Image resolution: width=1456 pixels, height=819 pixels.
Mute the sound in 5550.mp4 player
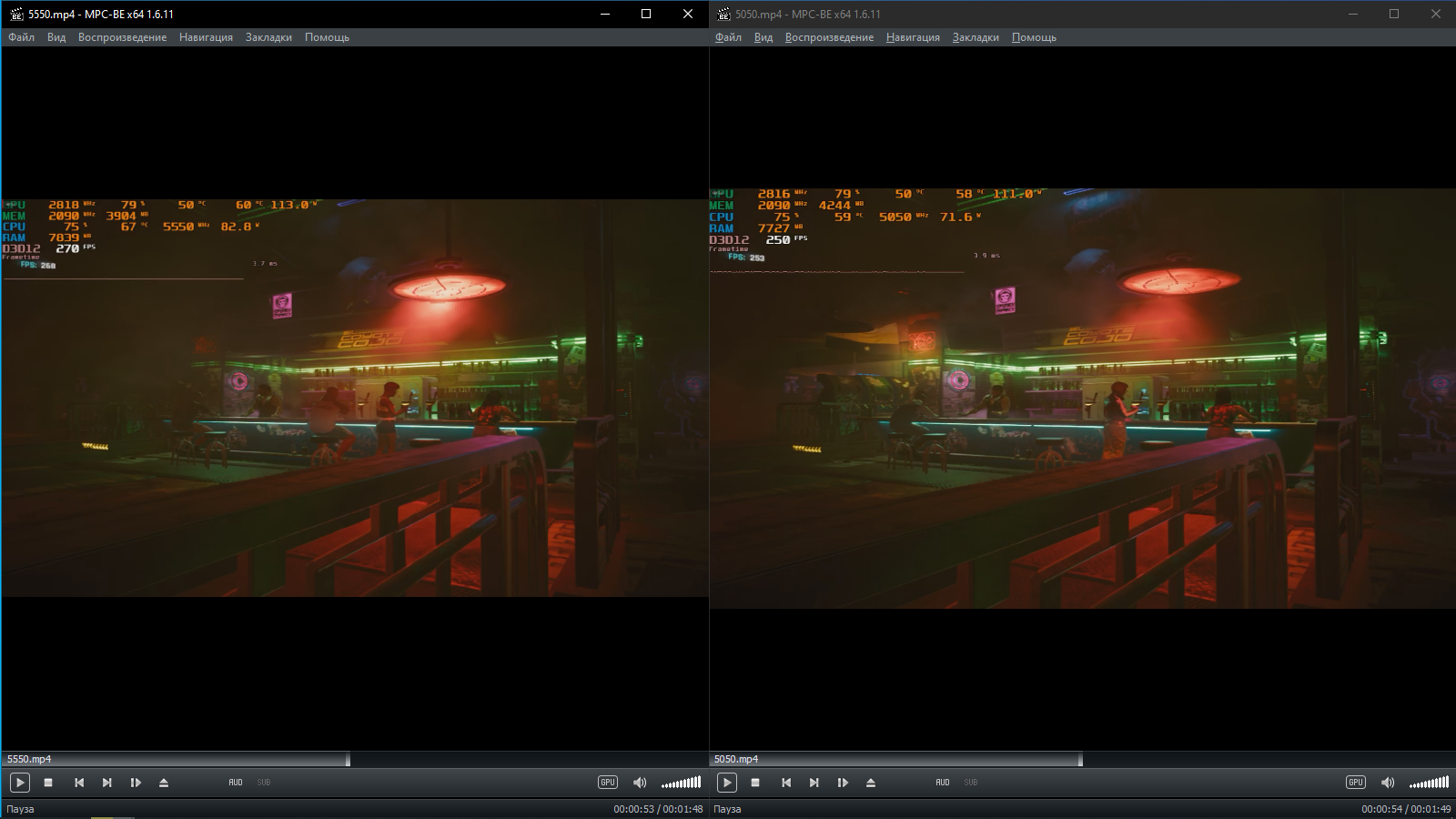click(x=640, y=783)
